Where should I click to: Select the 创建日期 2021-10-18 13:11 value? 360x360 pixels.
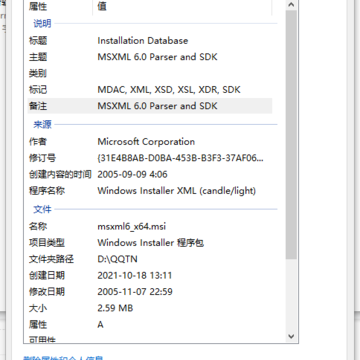[x=135, y=275]
